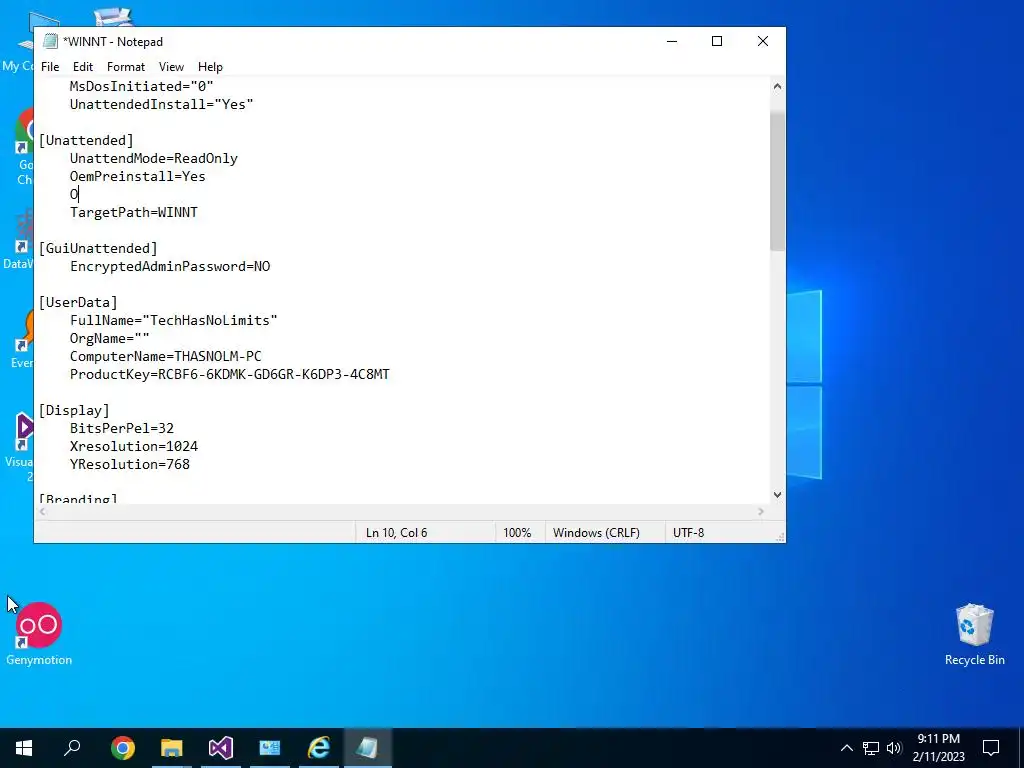1024x768 pixels.
Task: Open taskbar search
Action: [x=72, y=748]
